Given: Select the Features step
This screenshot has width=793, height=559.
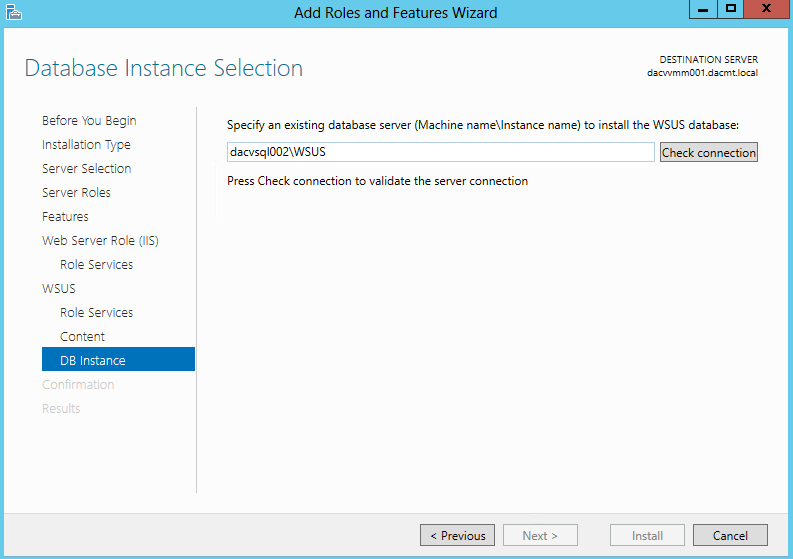Looking at the screenshot, I should coord(65,217).
